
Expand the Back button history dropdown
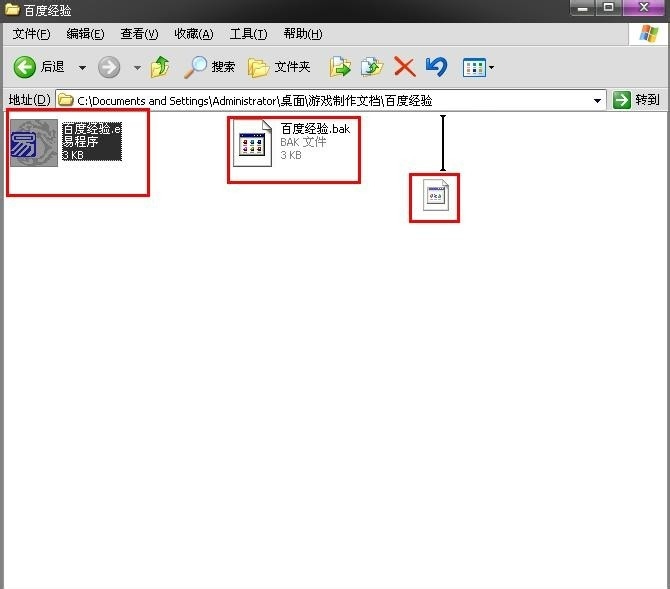[82, 67]
